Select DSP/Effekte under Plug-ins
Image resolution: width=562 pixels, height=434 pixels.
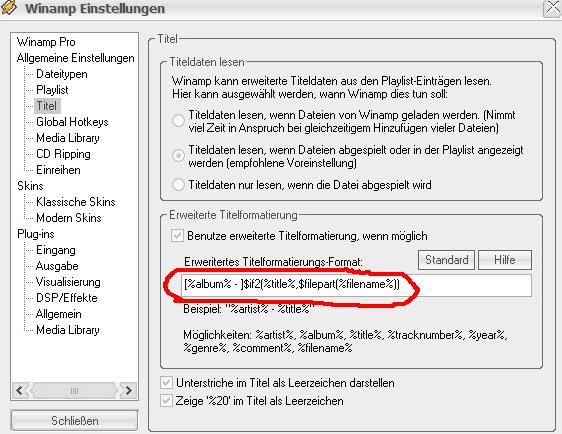pyautogui.click(x=67, y=298)
